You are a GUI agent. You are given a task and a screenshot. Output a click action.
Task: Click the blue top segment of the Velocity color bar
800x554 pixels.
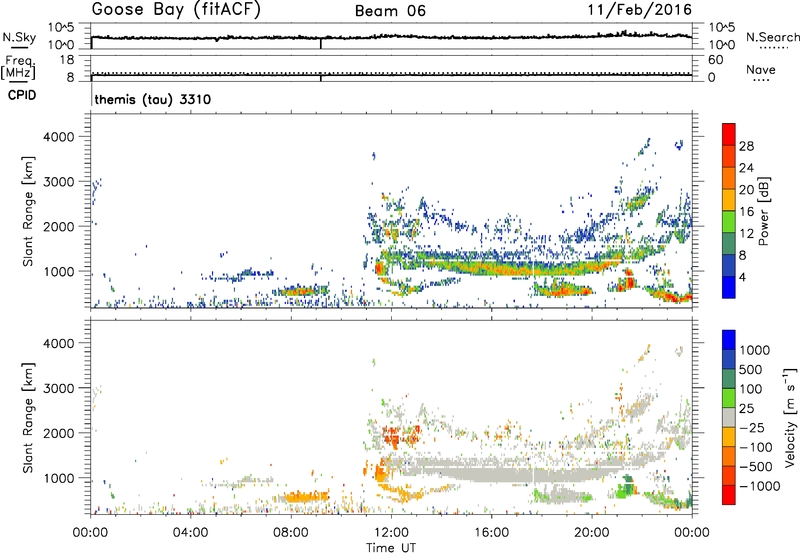[729, 340]
